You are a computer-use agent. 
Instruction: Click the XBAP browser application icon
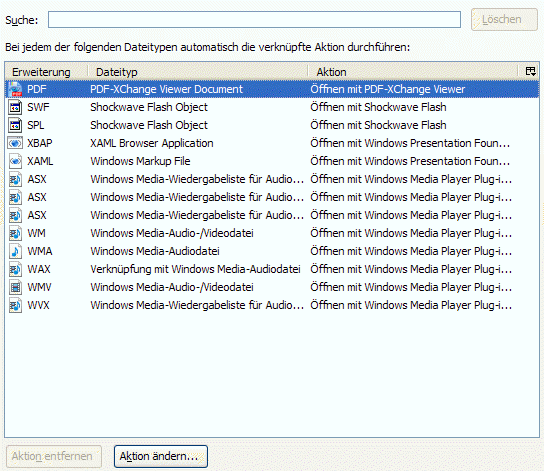pos(15,143)
